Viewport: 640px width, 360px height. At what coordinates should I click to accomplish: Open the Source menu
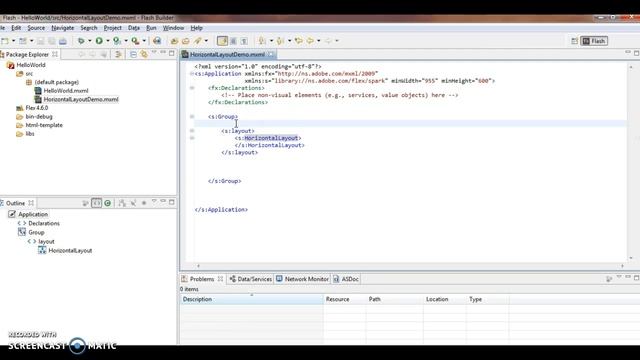click(x=36, y=28)
